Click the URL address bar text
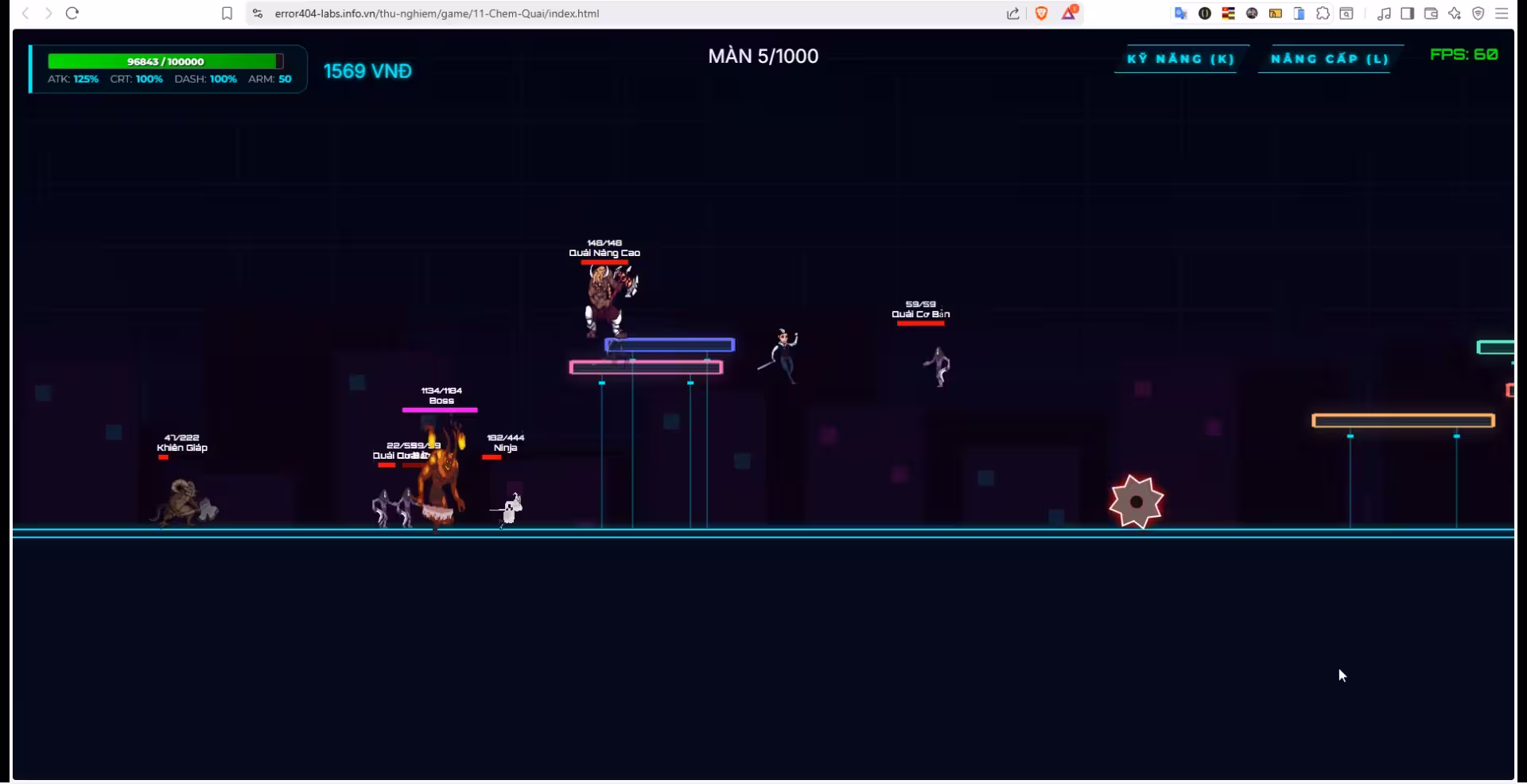 (x=437, y=14)
